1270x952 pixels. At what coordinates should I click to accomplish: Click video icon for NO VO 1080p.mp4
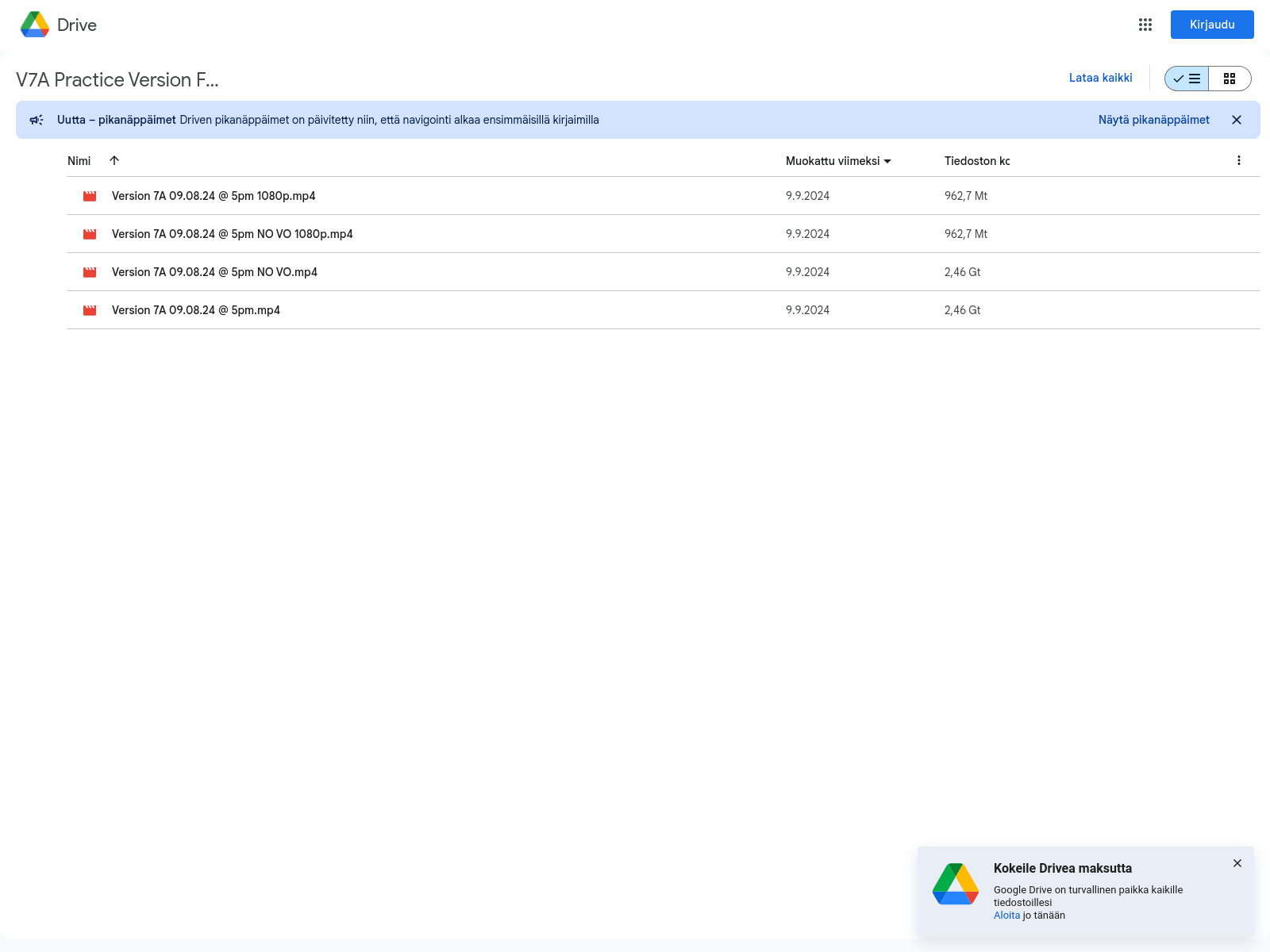(90, 234)
